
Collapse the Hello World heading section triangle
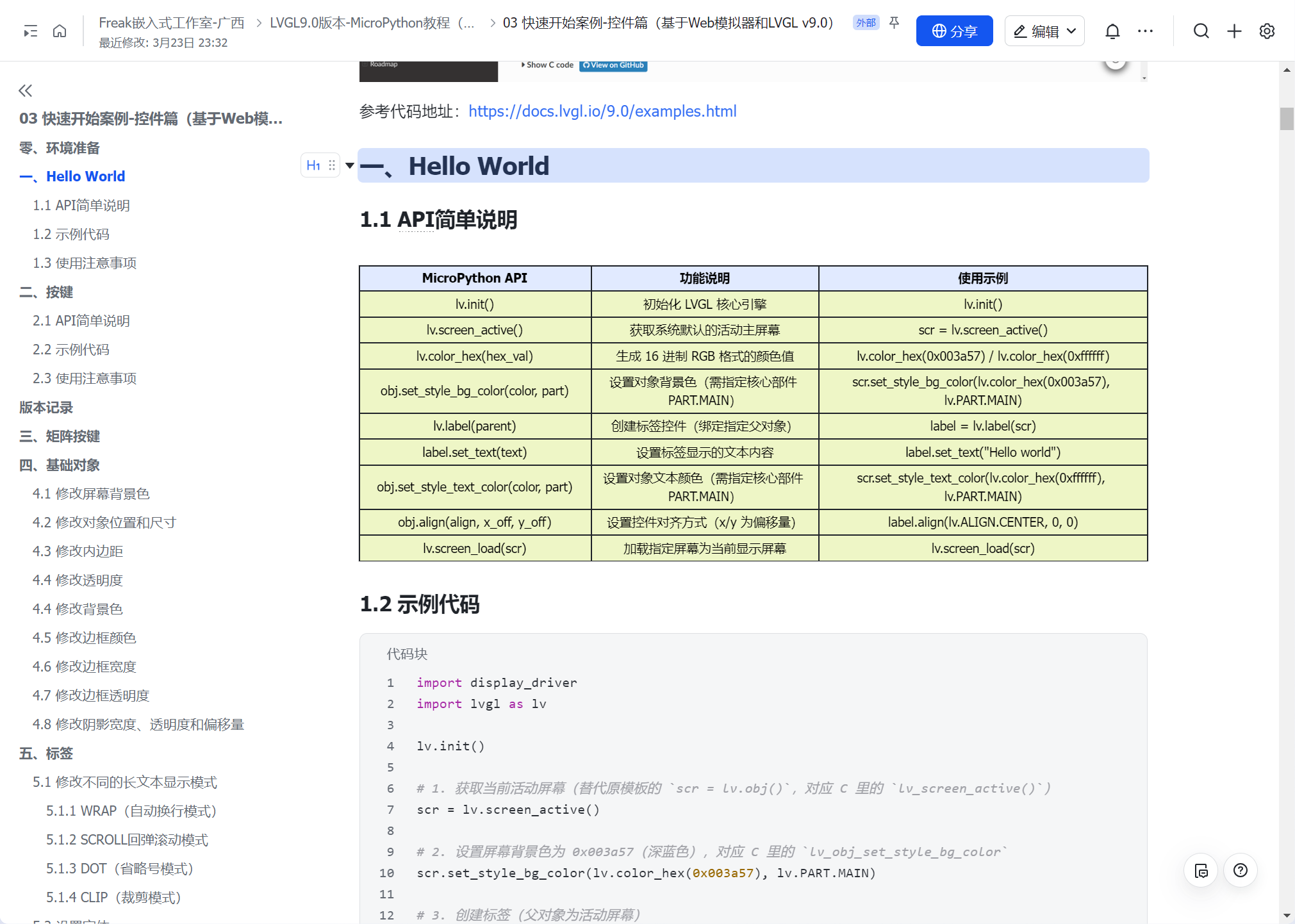click(349, 165)
